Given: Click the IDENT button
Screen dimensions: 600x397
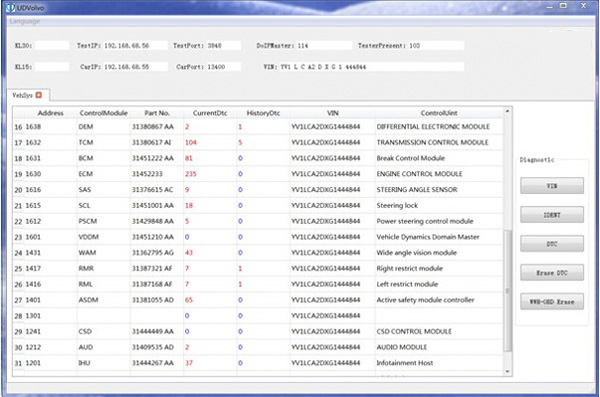Looking at the screenshot, I should point(552,215).
